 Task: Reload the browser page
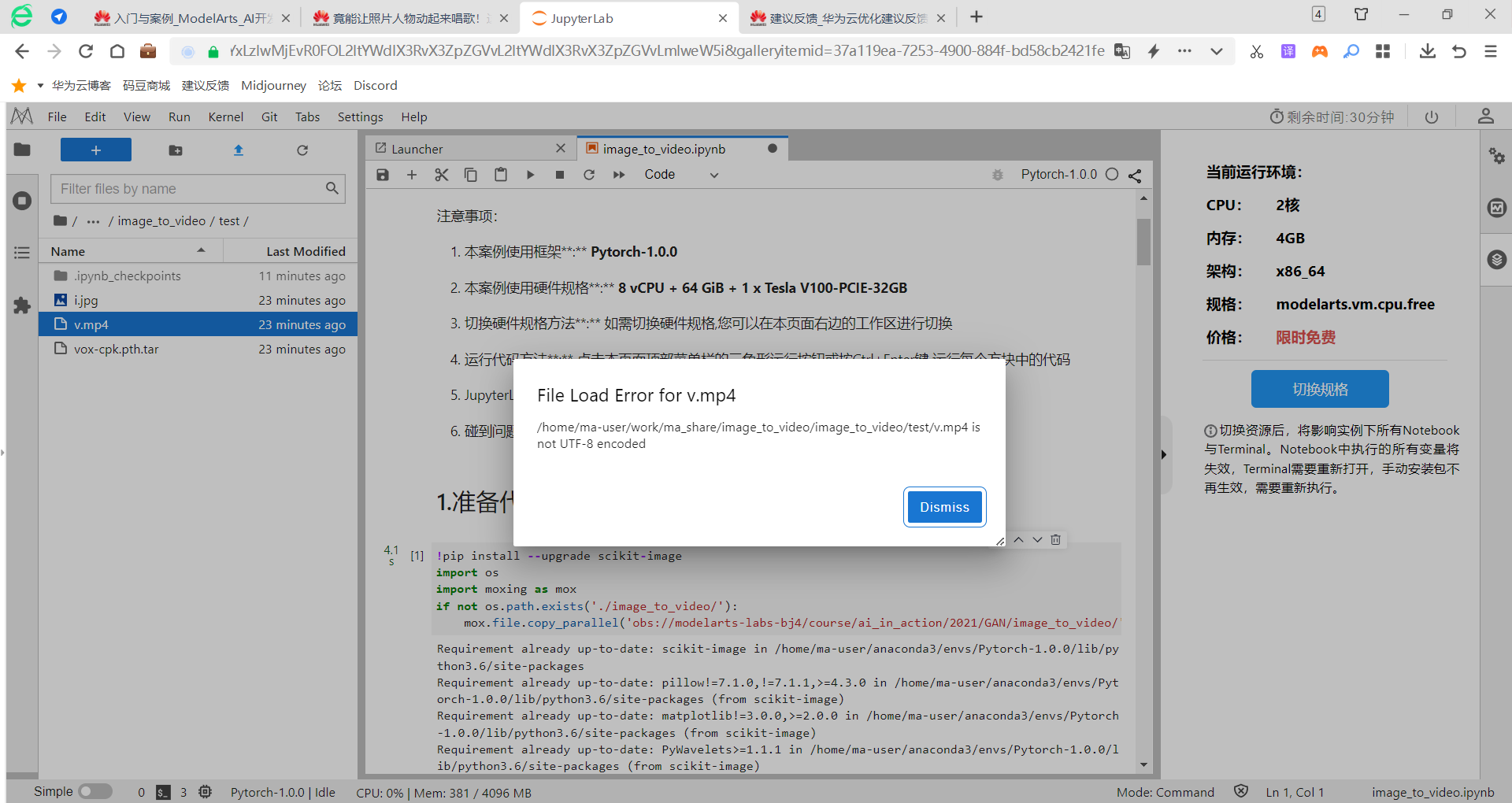(86, 51)
